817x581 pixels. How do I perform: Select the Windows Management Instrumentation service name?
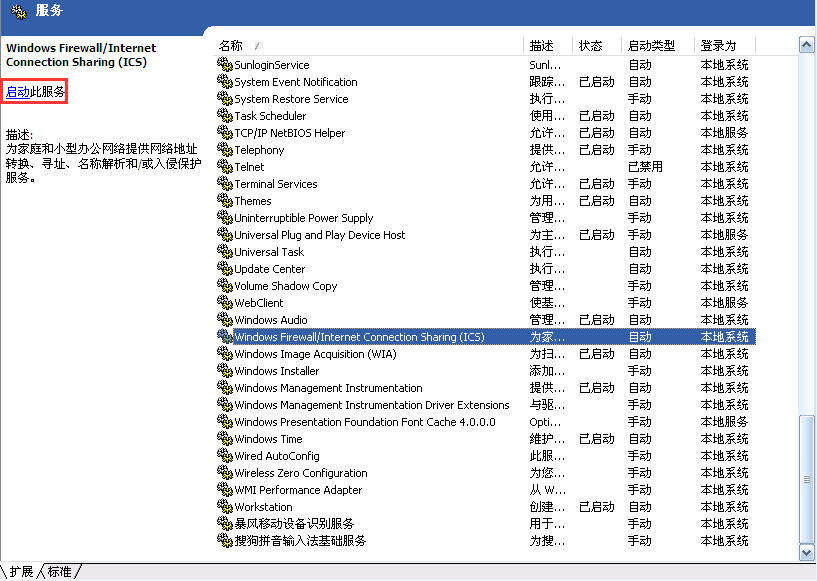(328, 388)
